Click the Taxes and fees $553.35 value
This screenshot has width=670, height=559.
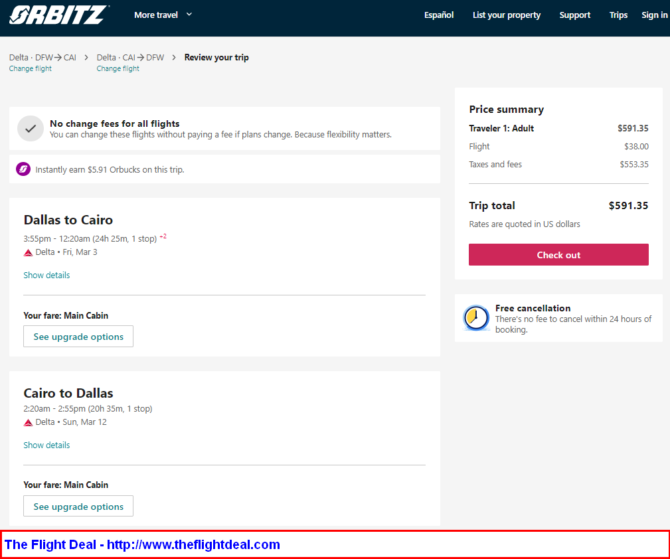pos(634,165)
